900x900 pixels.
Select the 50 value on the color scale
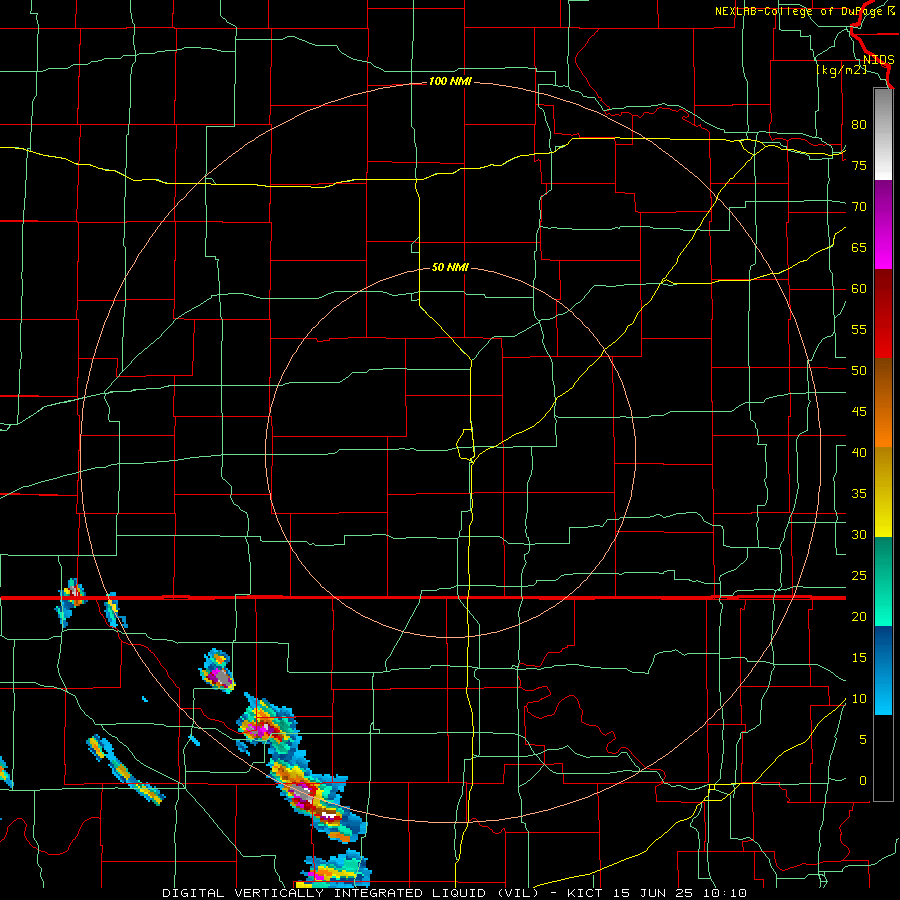[859, 371]
